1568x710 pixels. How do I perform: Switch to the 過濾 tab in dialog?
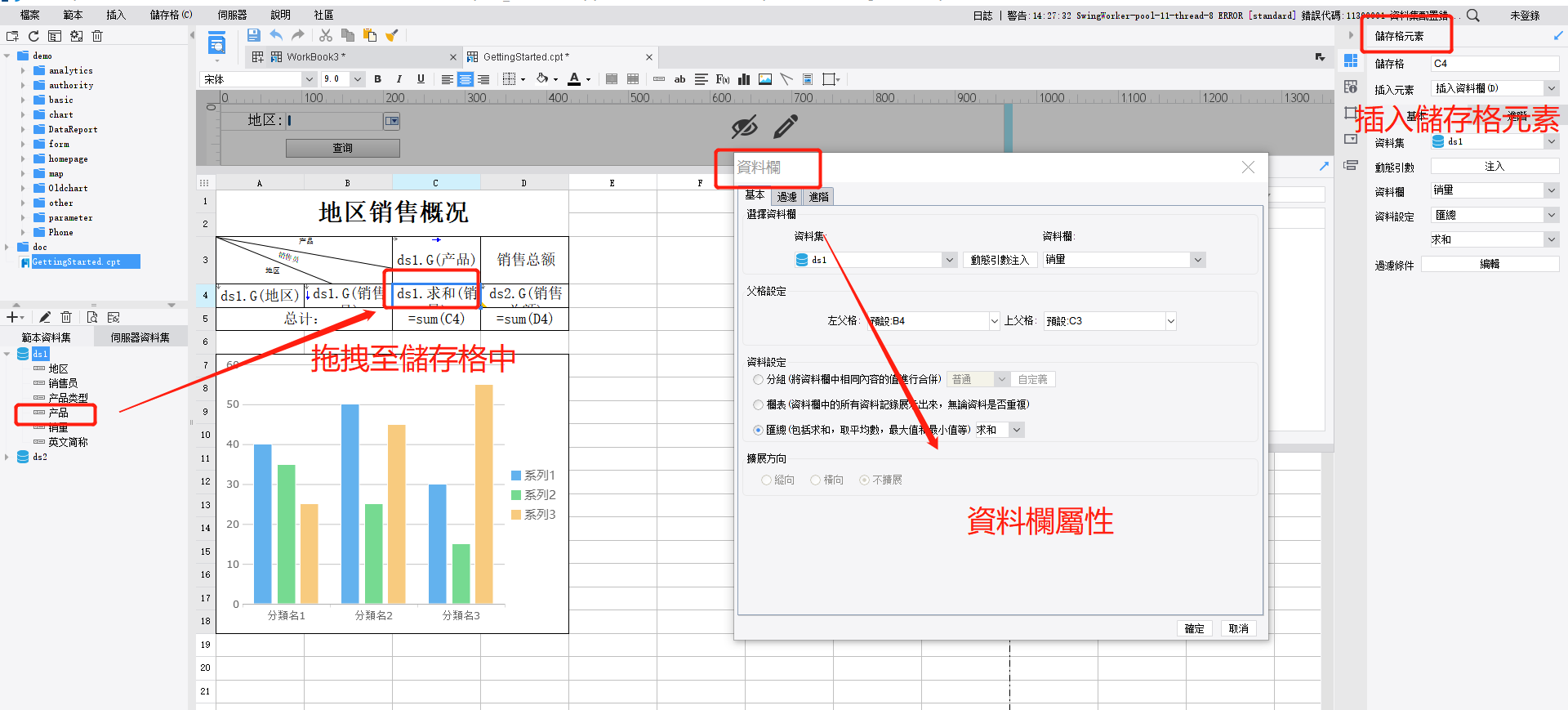[x=786, y=197]
